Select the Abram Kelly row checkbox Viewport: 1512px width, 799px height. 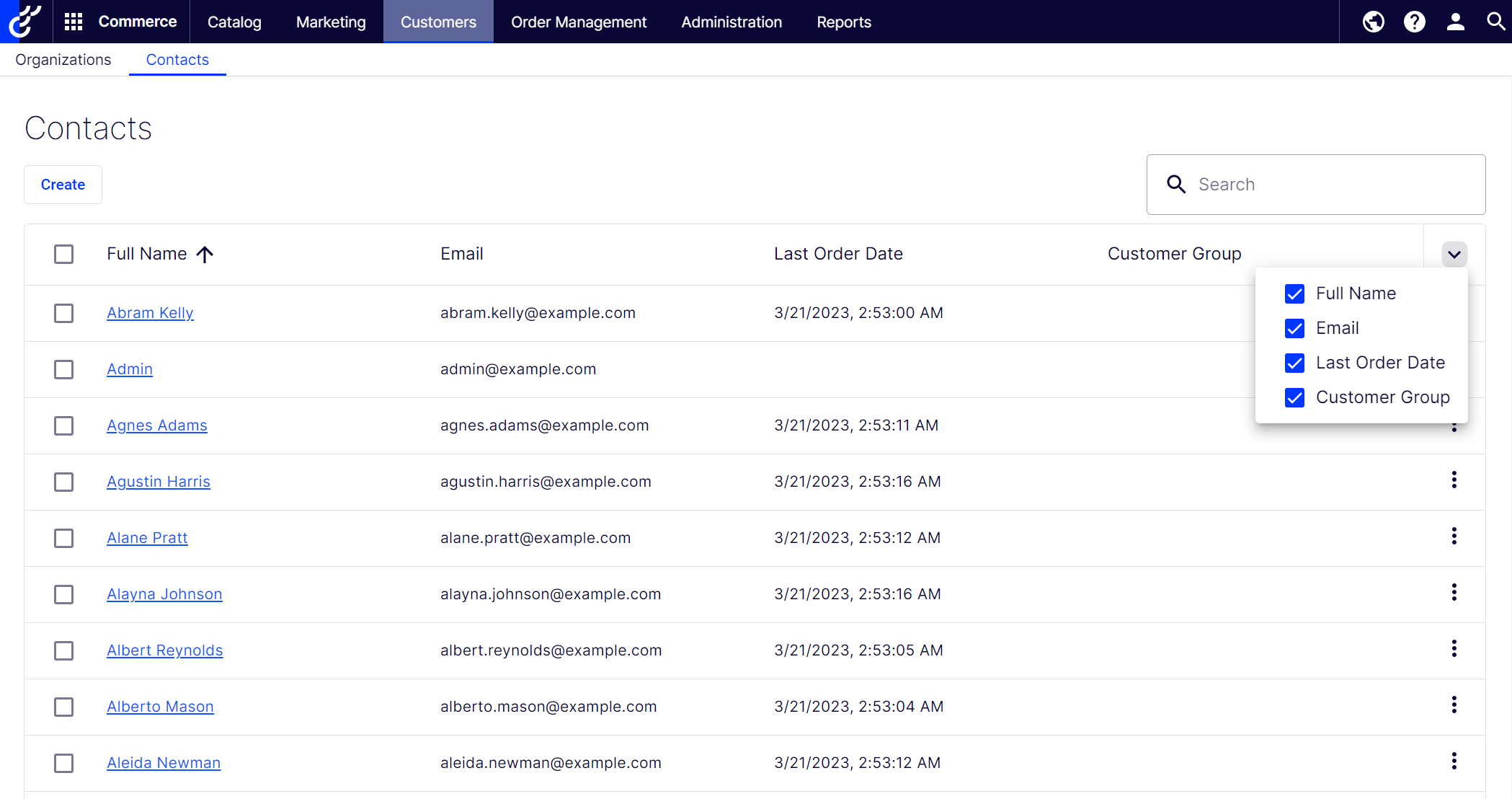pyautogui.click(x=64, y=313)
